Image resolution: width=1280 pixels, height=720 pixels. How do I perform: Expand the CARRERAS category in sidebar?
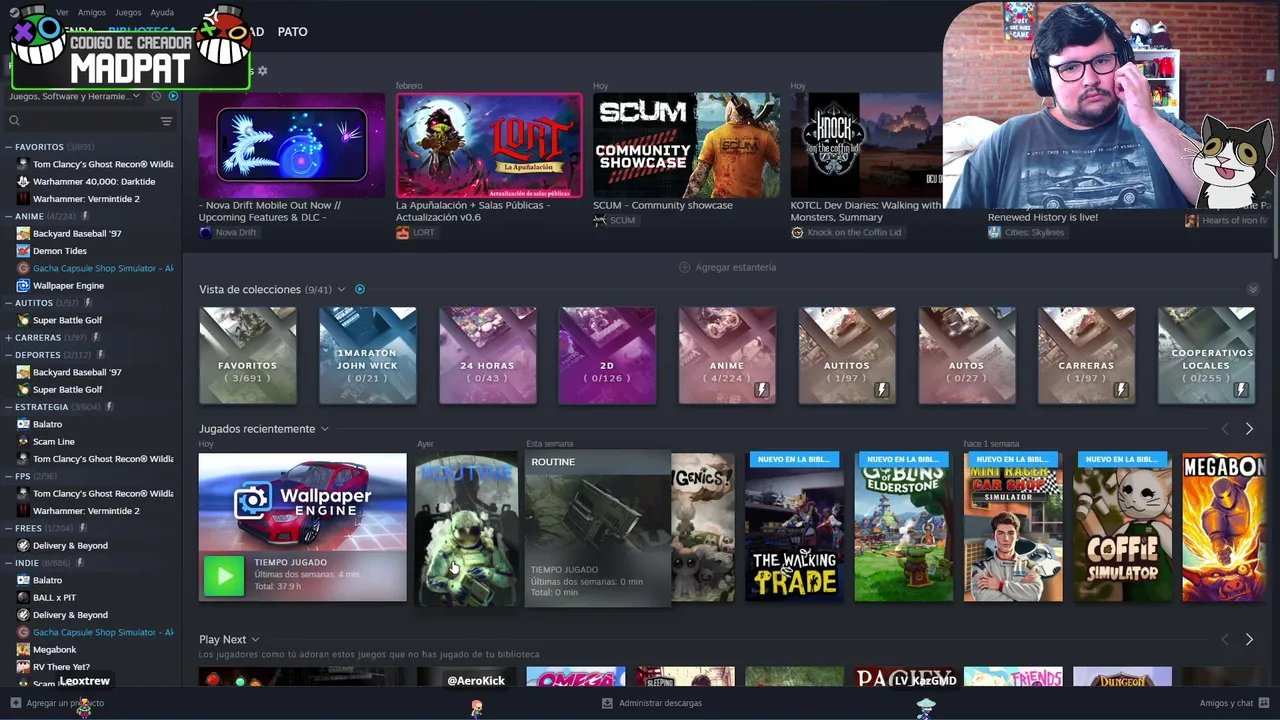8,338
